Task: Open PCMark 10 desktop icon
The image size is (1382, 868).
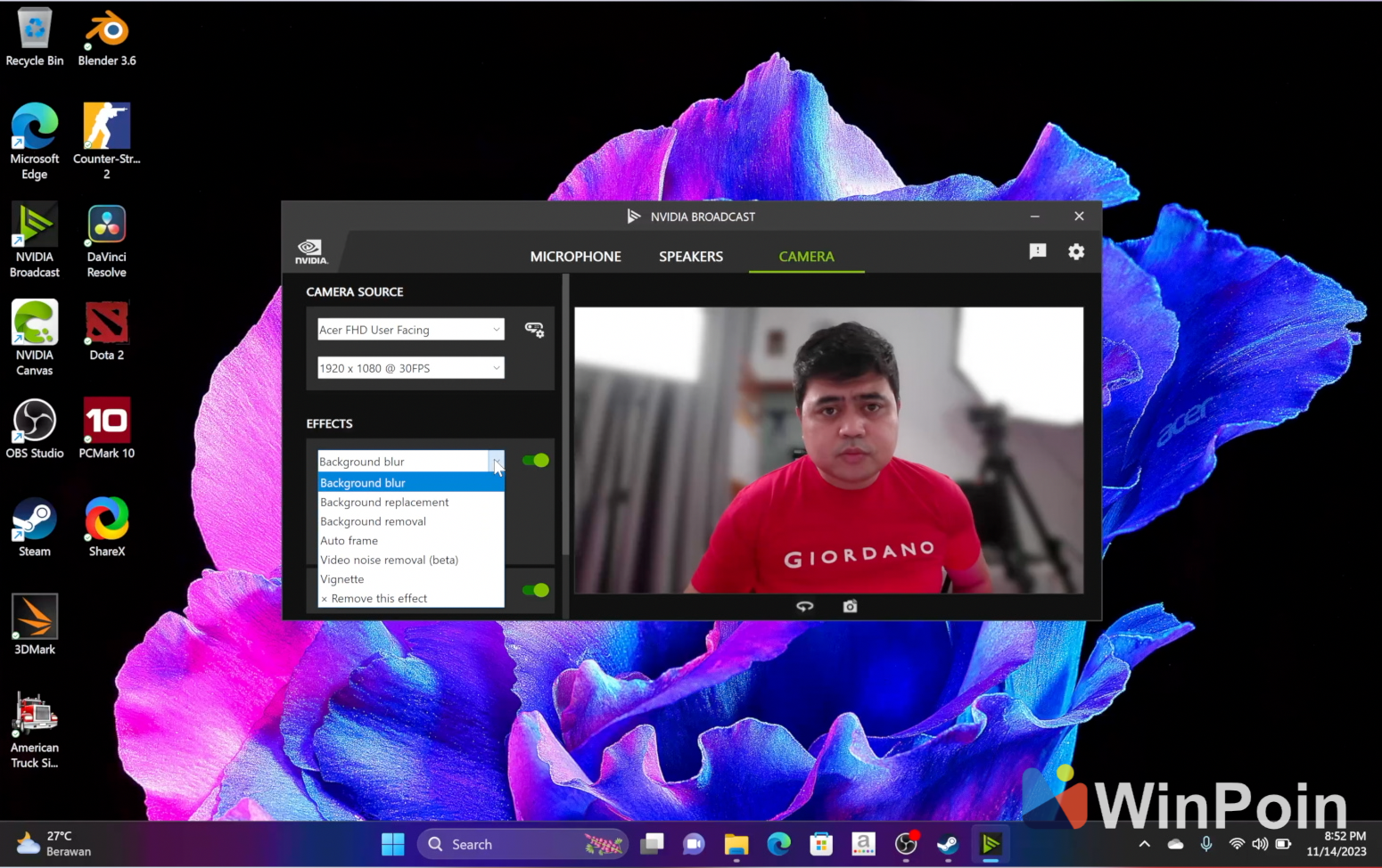Action: [x=107, y=429]
